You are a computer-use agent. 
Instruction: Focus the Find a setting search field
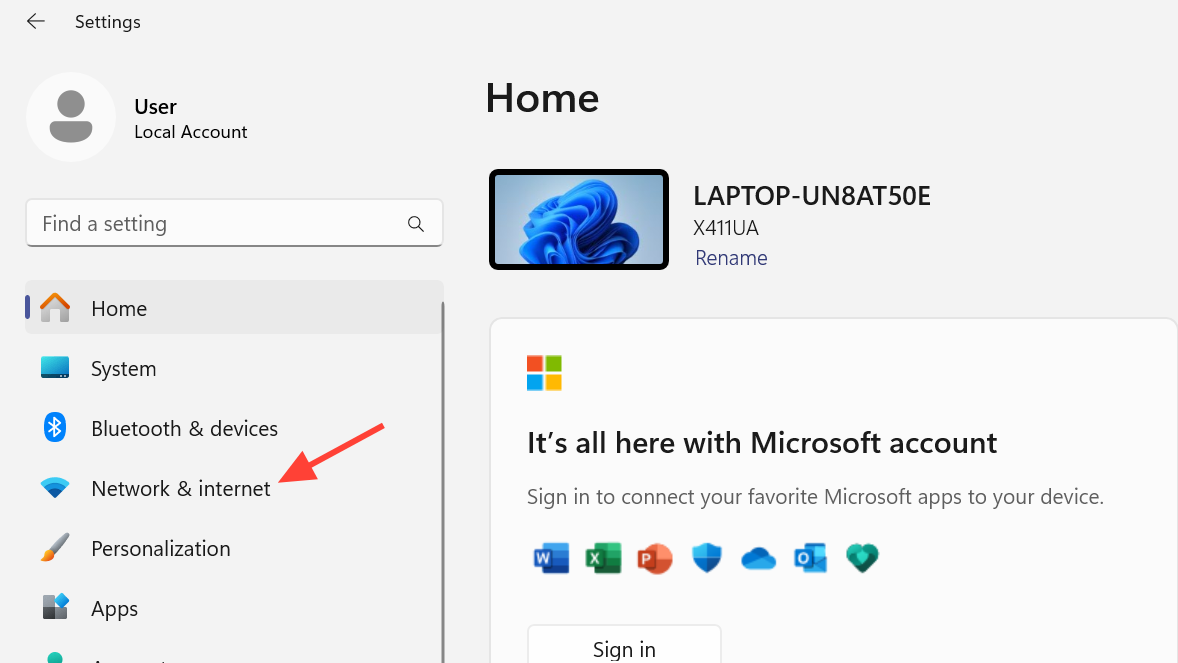pyautogui.click(x=220, y=224)
